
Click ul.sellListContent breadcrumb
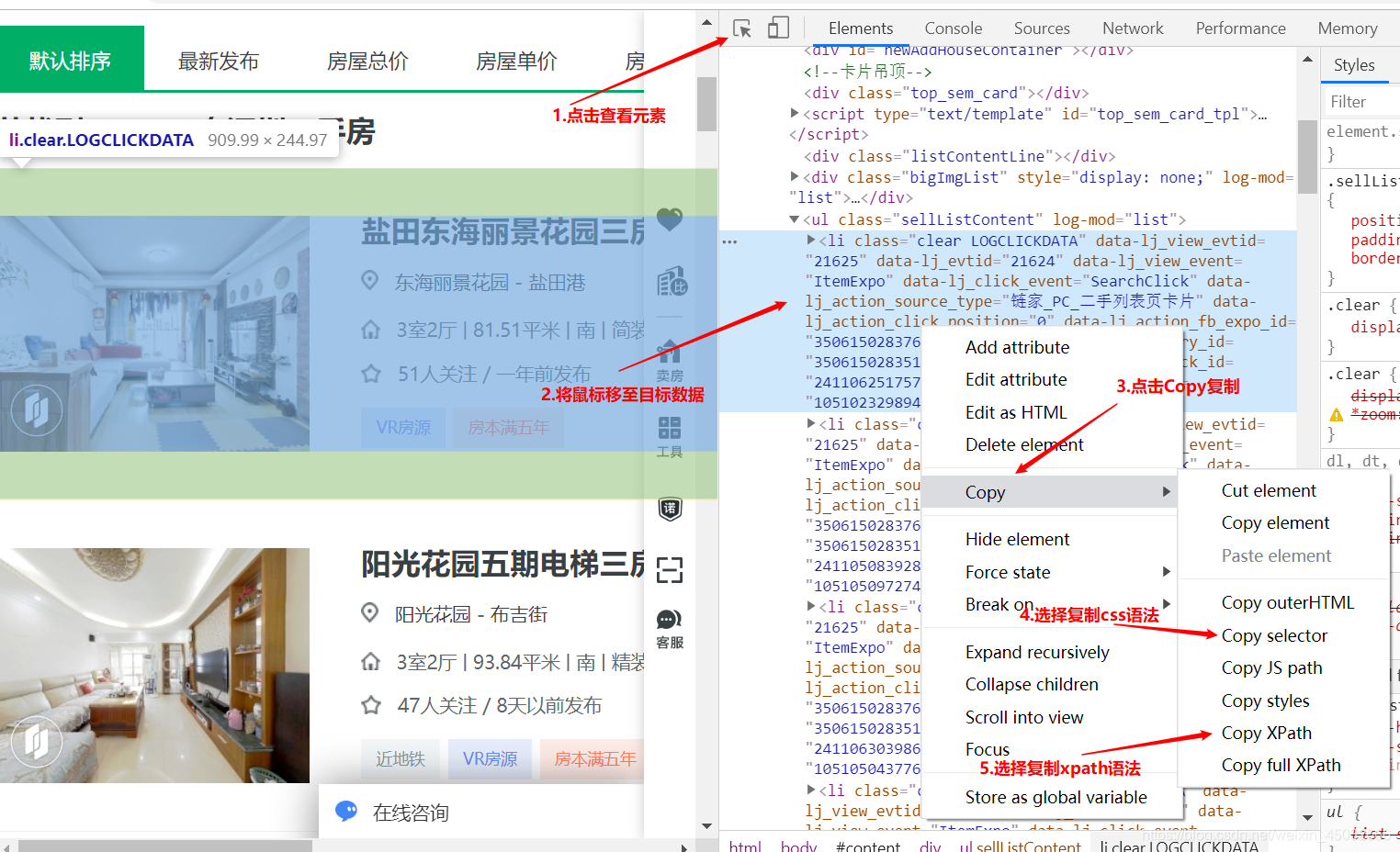[1020, 846]
